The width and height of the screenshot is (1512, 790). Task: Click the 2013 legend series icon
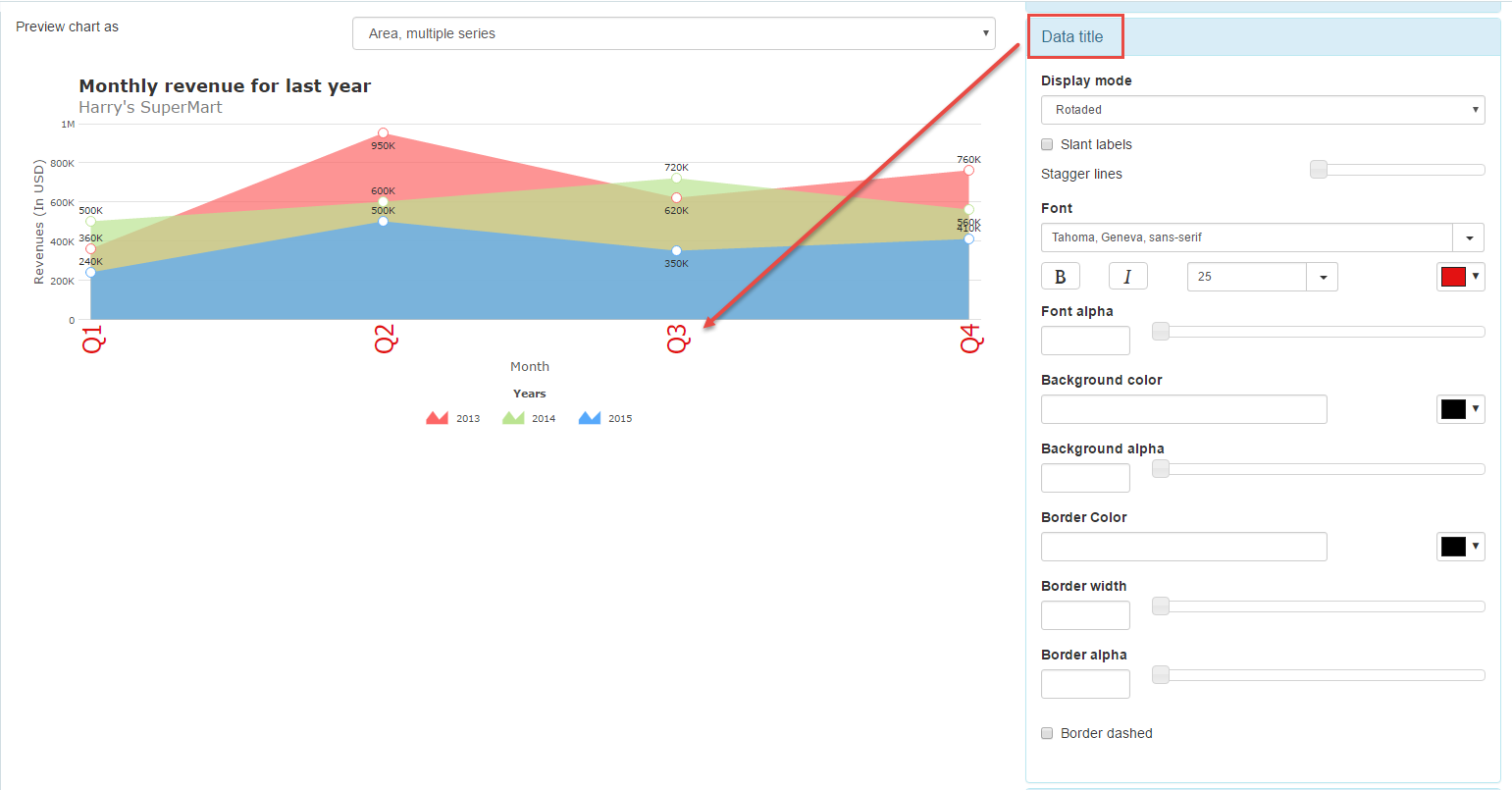437,418
